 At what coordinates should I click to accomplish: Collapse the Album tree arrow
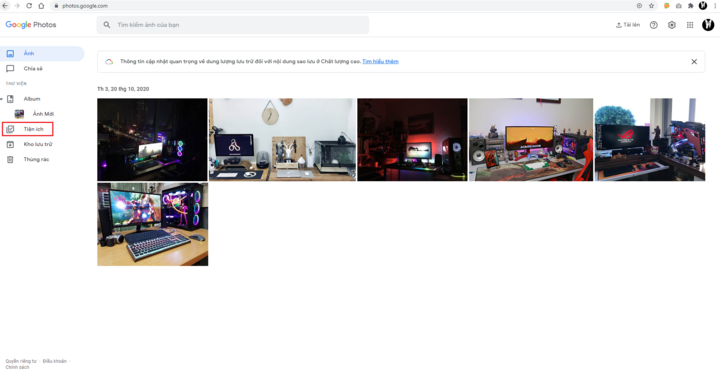2,99
